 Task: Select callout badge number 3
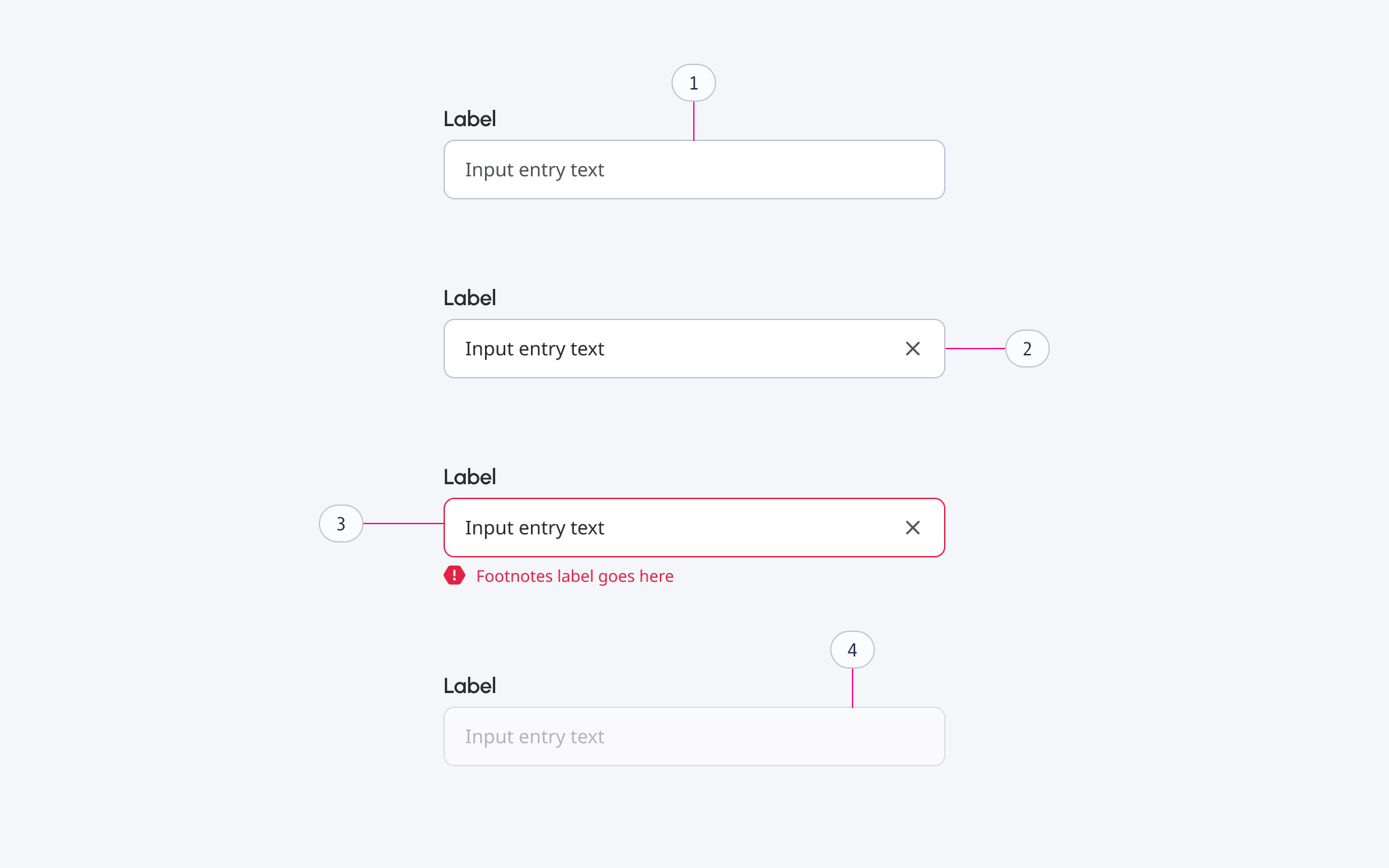(x=341, y=524)
